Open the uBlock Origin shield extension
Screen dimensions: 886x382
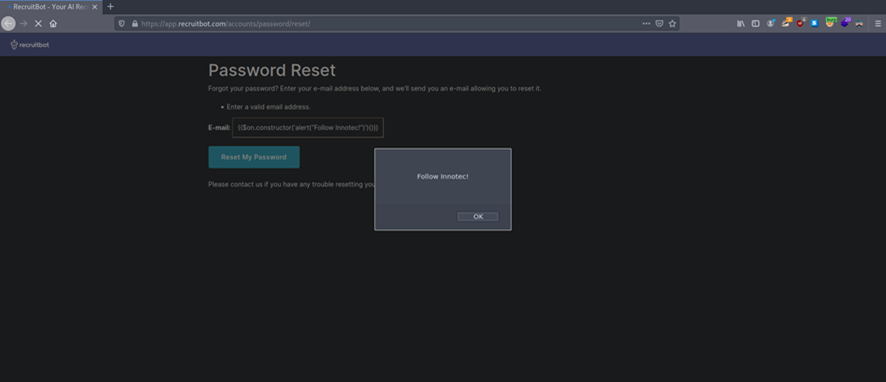800,23
